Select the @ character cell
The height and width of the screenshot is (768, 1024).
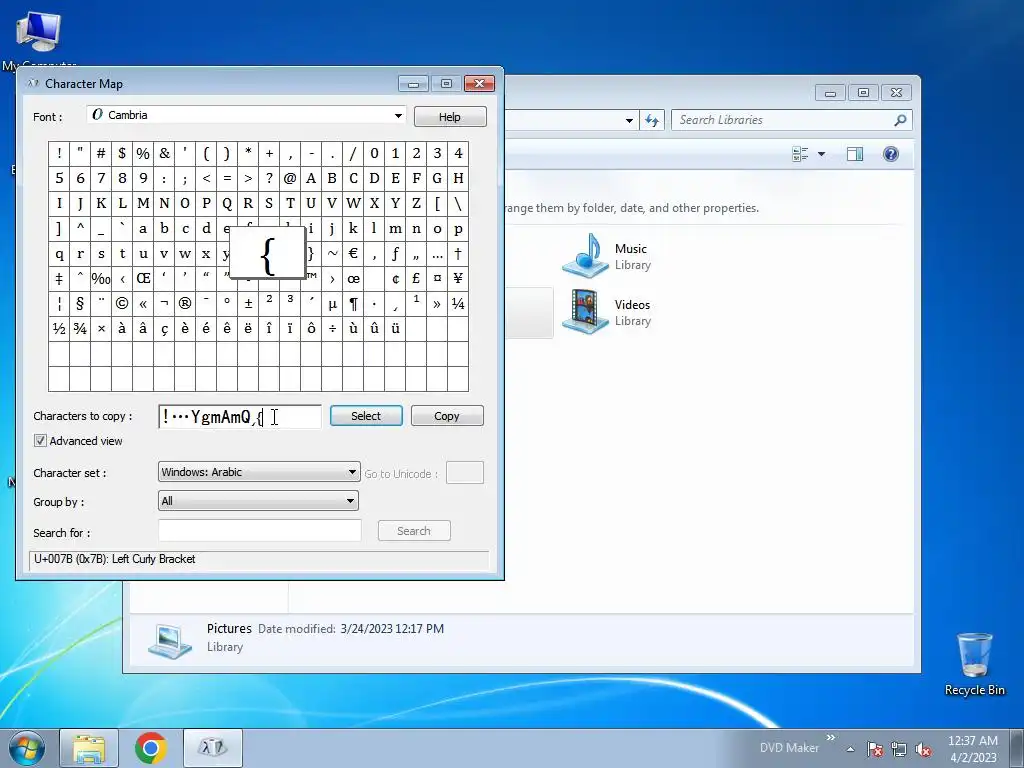[x=290, y=178]
